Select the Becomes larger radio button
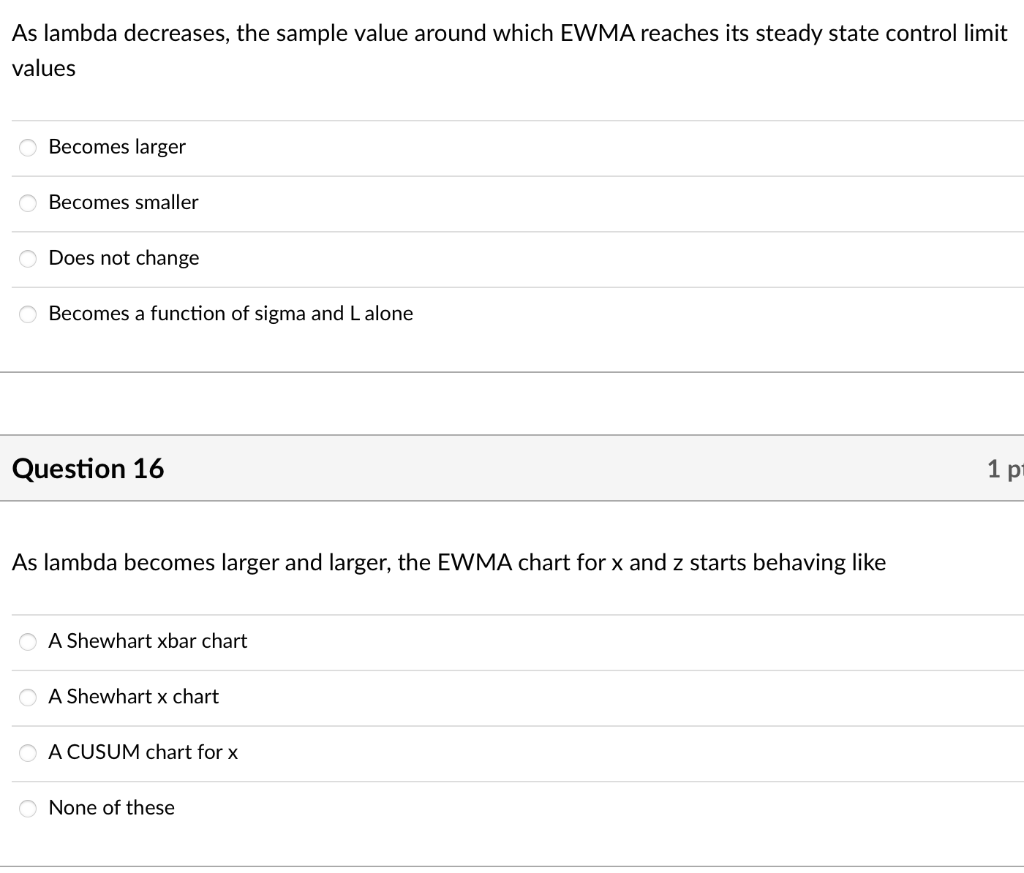This screenshot has width=1024, height=873. coord(27,147)
